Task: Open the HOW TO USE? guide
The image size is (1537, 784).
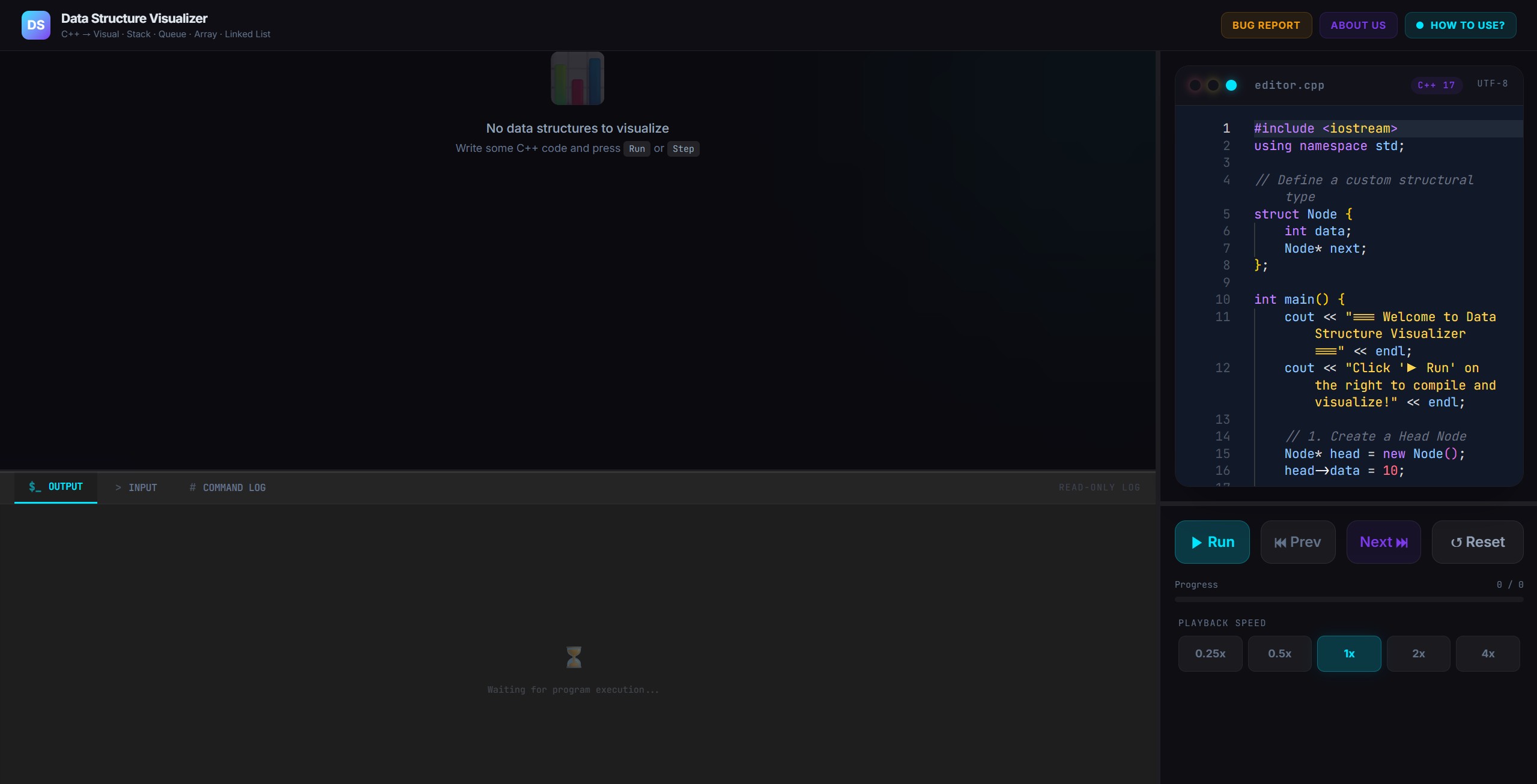Action: click(1460, 25)
